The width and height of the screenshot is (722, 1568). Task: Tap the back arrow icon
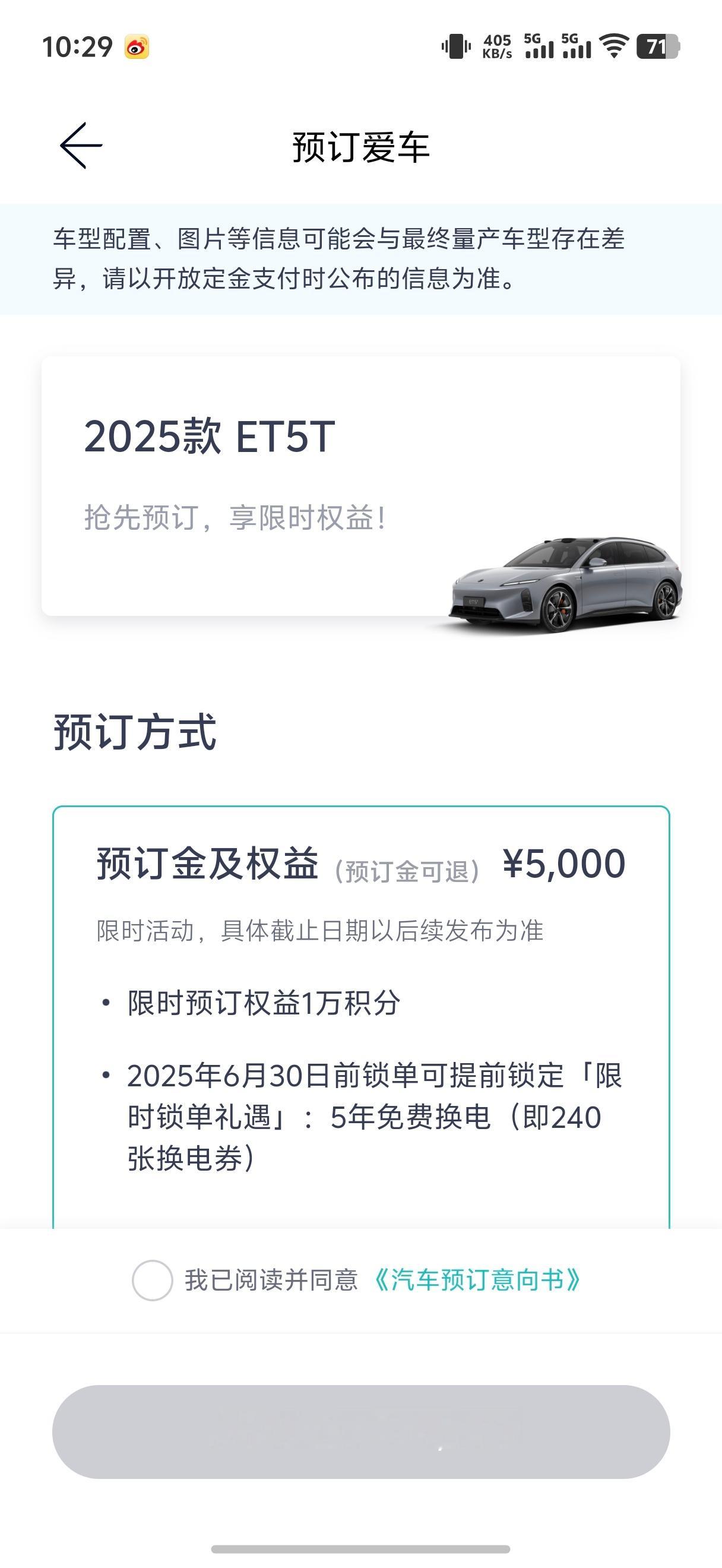[81, 146]
